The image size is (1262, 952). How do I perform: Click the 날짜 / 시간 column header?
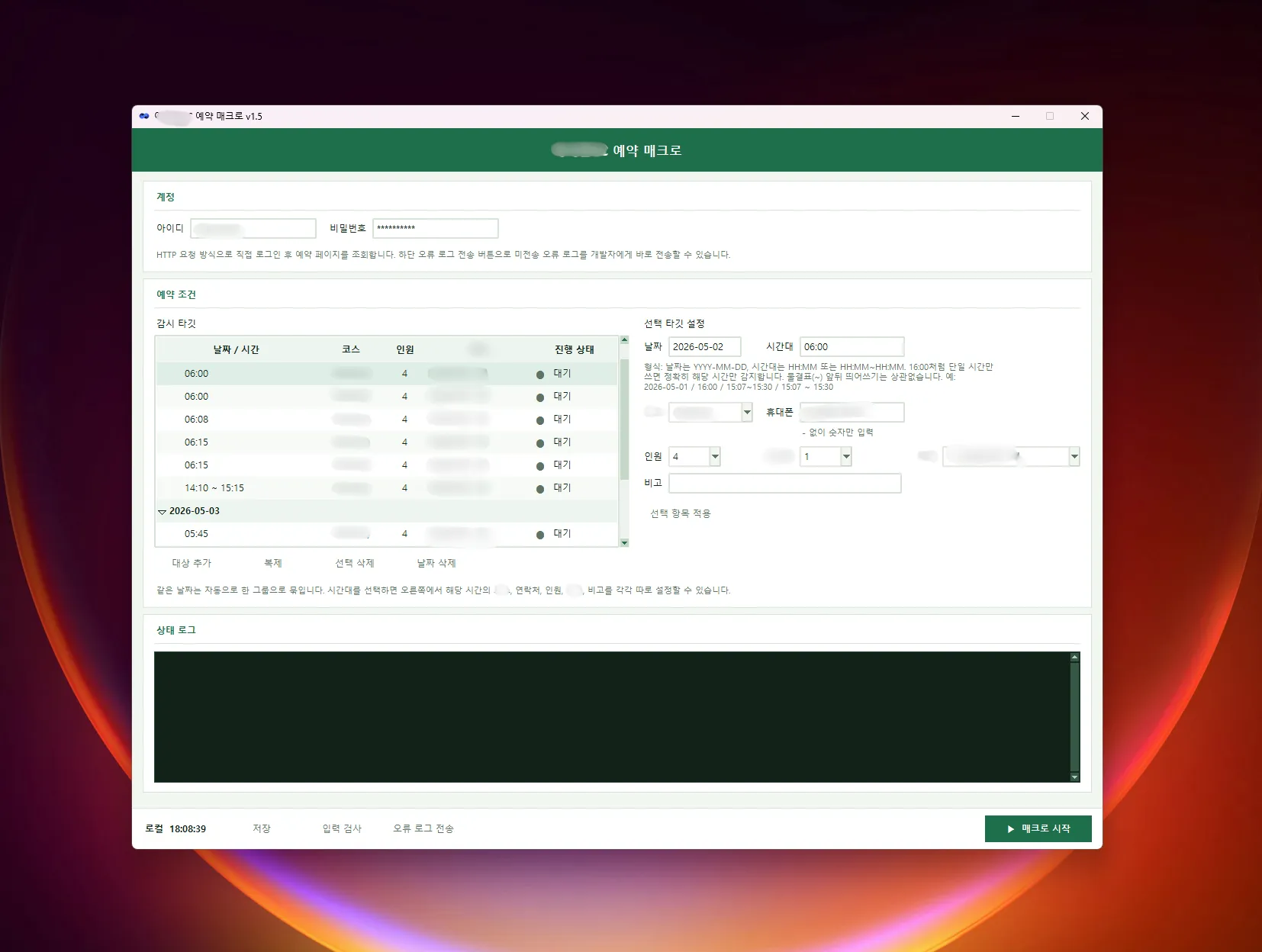(x=236, y=349)
